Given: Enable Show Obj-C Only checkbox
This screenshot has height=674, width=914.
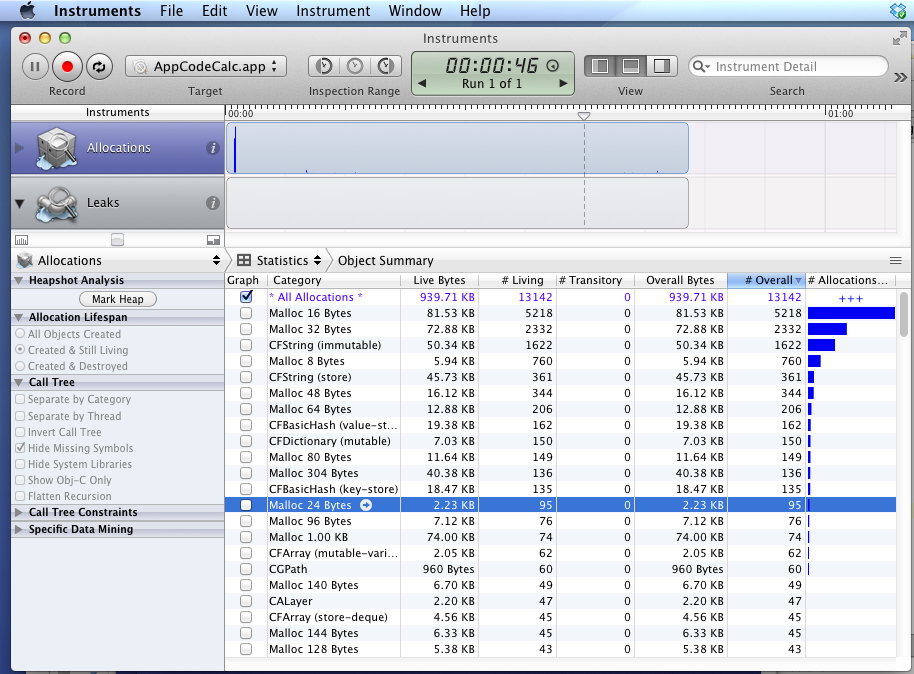Looking at the screenshot, I should tap(20, 480).
